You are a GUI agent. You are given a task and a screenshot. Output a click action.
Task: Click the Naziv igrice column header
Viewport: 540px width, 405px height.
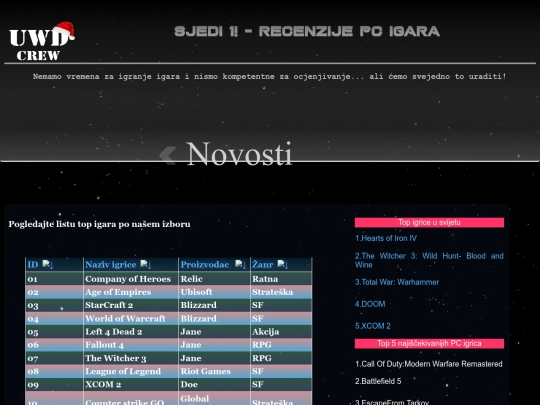131,264
